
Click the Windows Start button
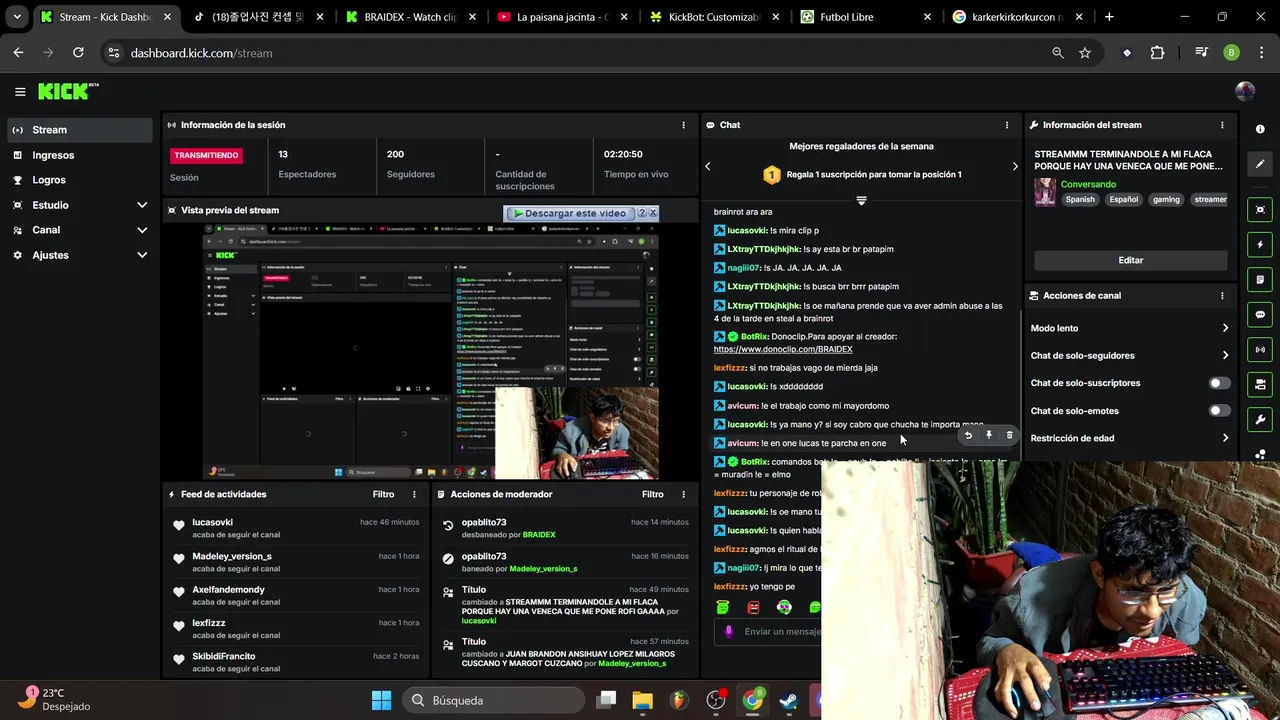[x=381, y=700]
